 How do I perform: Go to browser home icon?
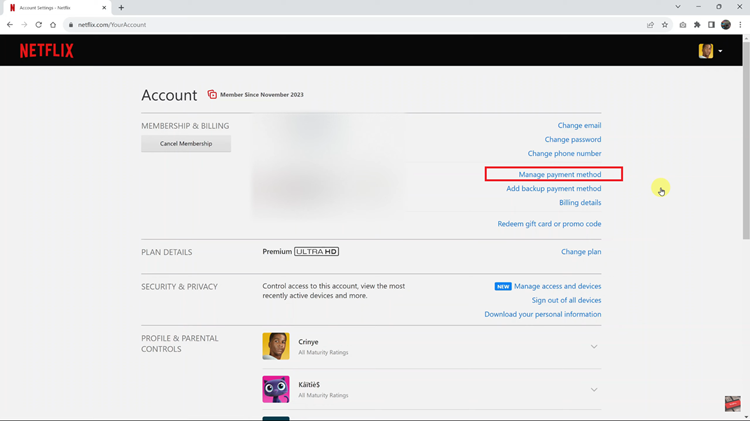(x=54, y=25)
